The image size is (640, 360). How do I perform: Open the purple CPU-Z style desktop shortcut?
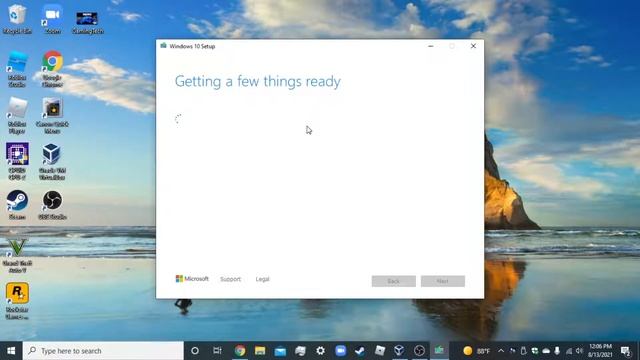tap(17, 162)
